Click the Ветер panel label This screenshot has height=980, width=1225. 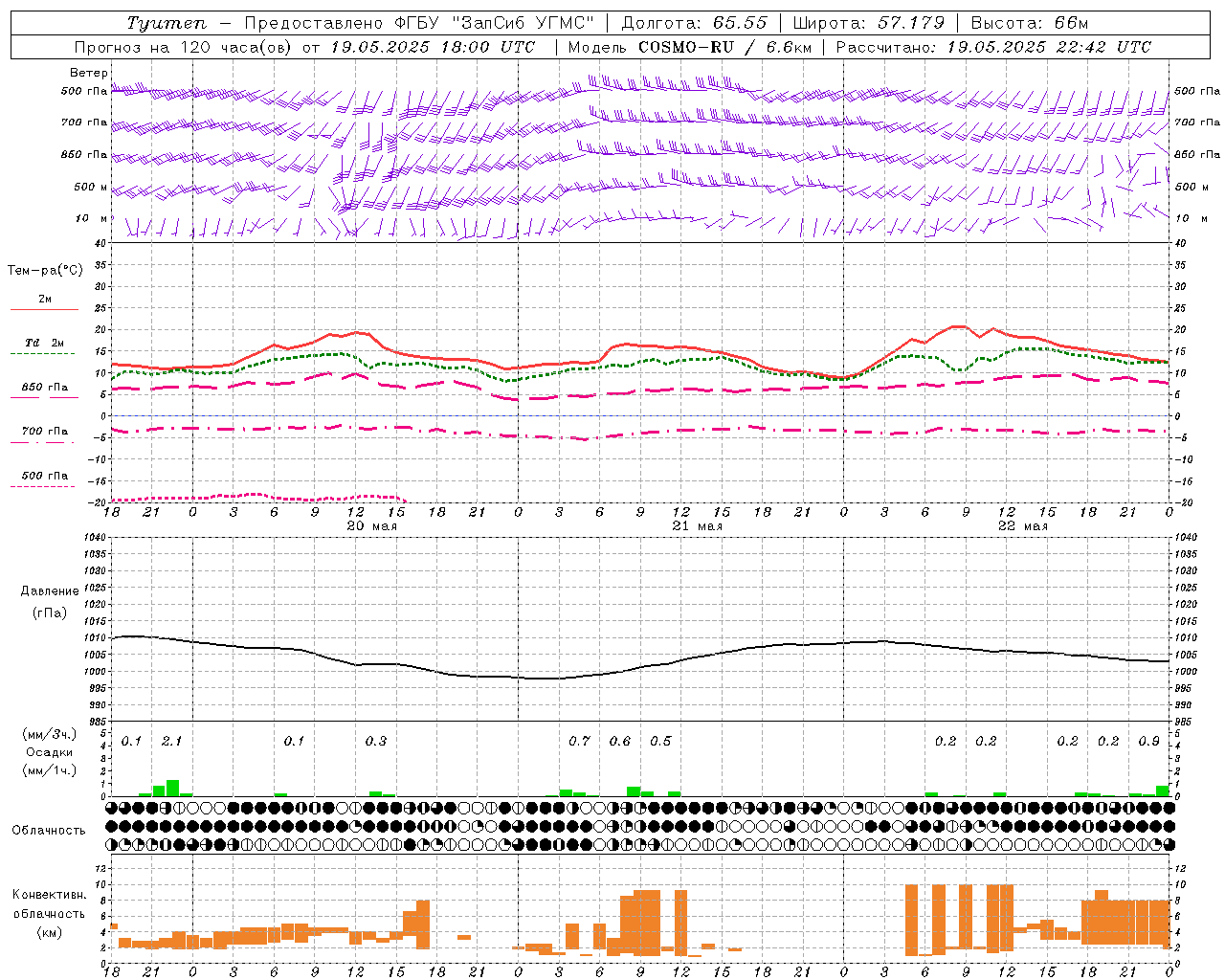point(89,73)
